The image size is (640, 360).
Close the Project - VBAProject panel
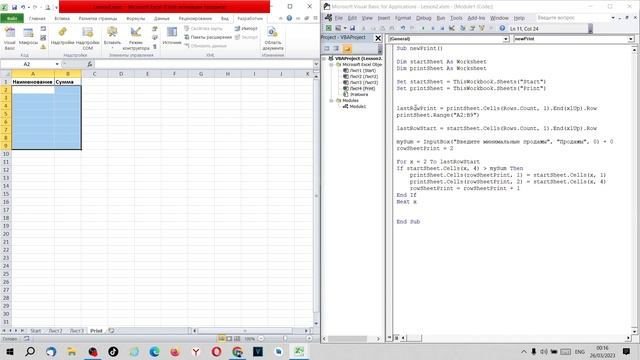pos(378,38)
